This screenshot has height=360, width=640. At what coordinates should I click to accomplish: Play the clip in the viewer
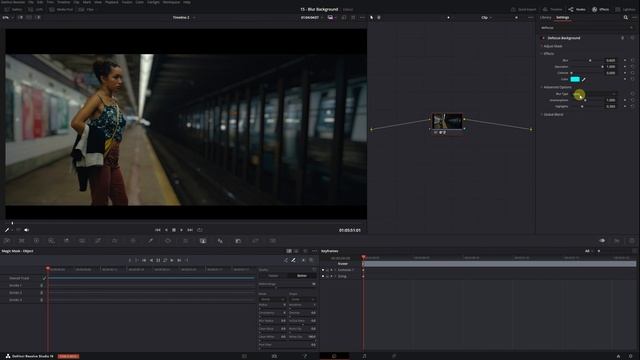pos(182,230)
